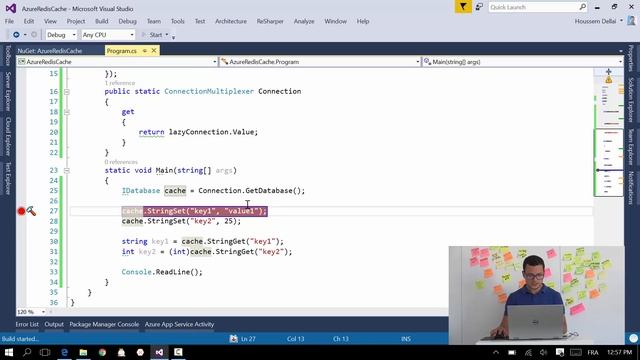Image resolution: width=640 pixels, height=360 pixels.
Task: Open the Debug configuration dropdown
Action: (x=61, y=35)
